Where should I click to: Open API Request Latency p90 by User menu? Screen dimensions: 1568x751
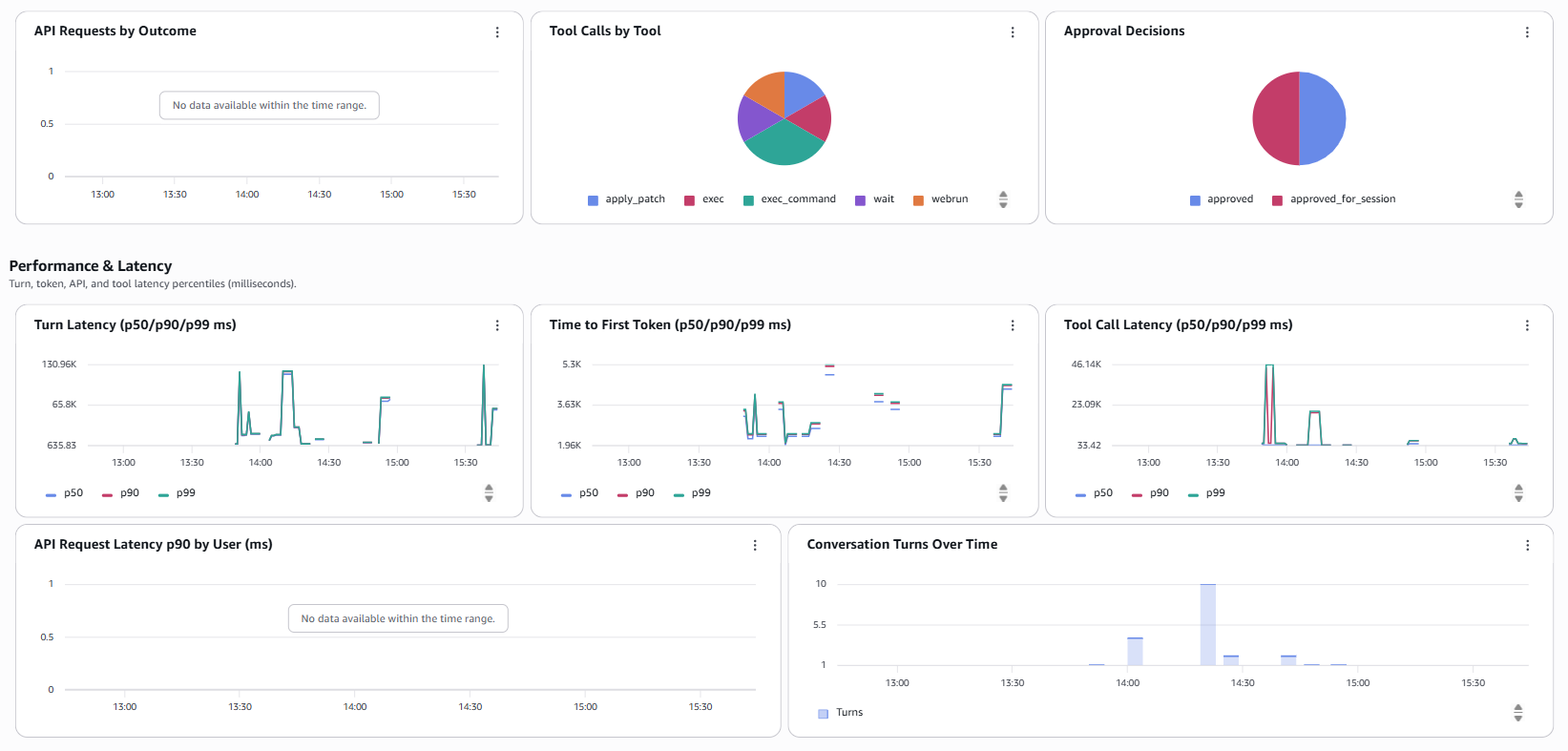[755, 545]
